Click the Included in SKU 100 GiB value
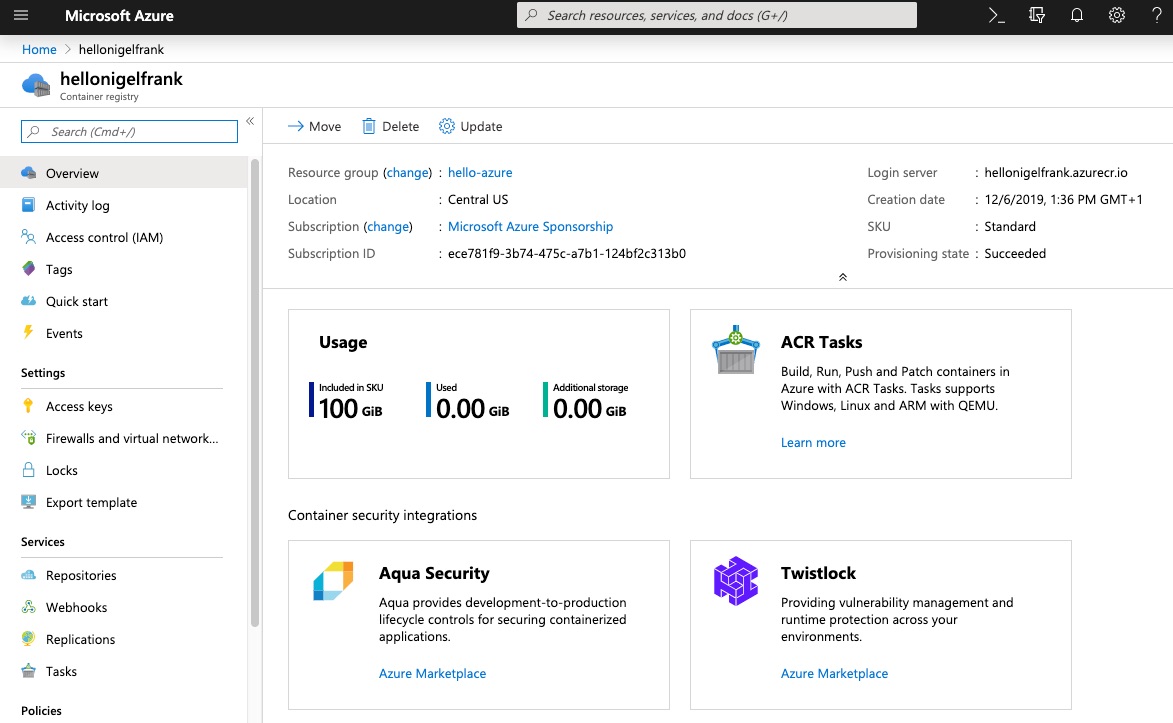The image size is (1173, 723). [350, 409]
